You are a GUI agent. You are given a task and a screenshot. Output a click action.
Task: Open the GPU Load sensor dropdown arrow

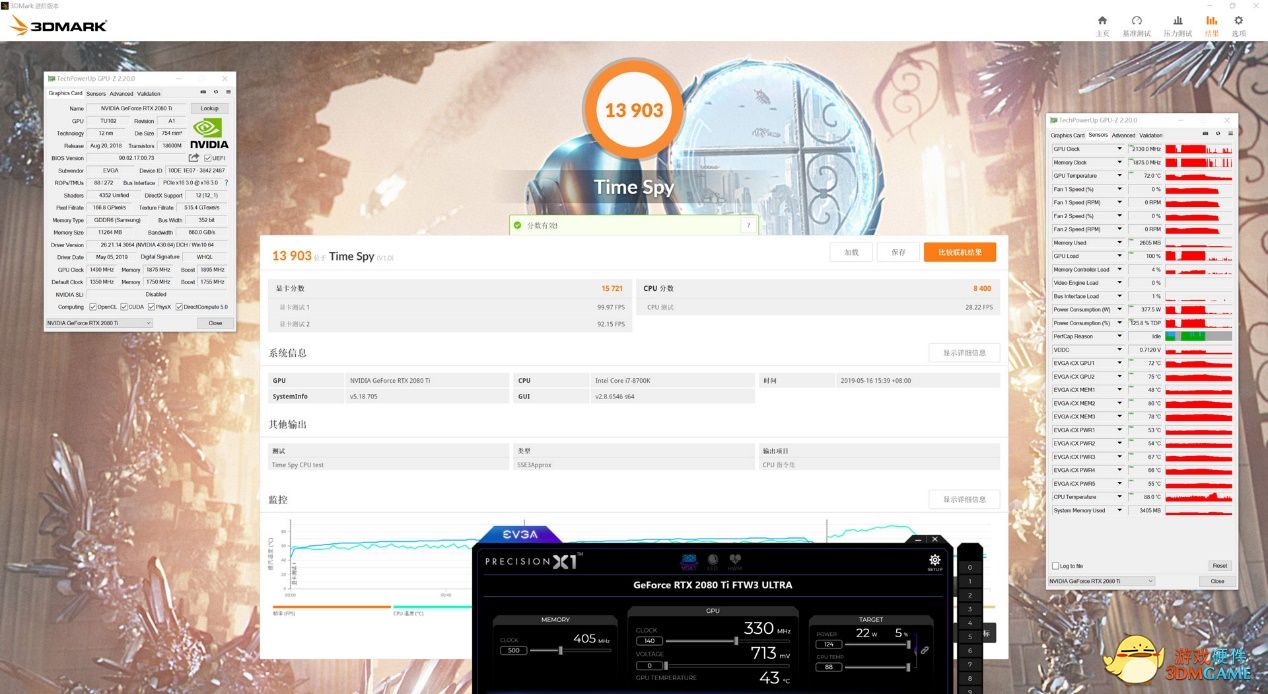point(1119,256)
